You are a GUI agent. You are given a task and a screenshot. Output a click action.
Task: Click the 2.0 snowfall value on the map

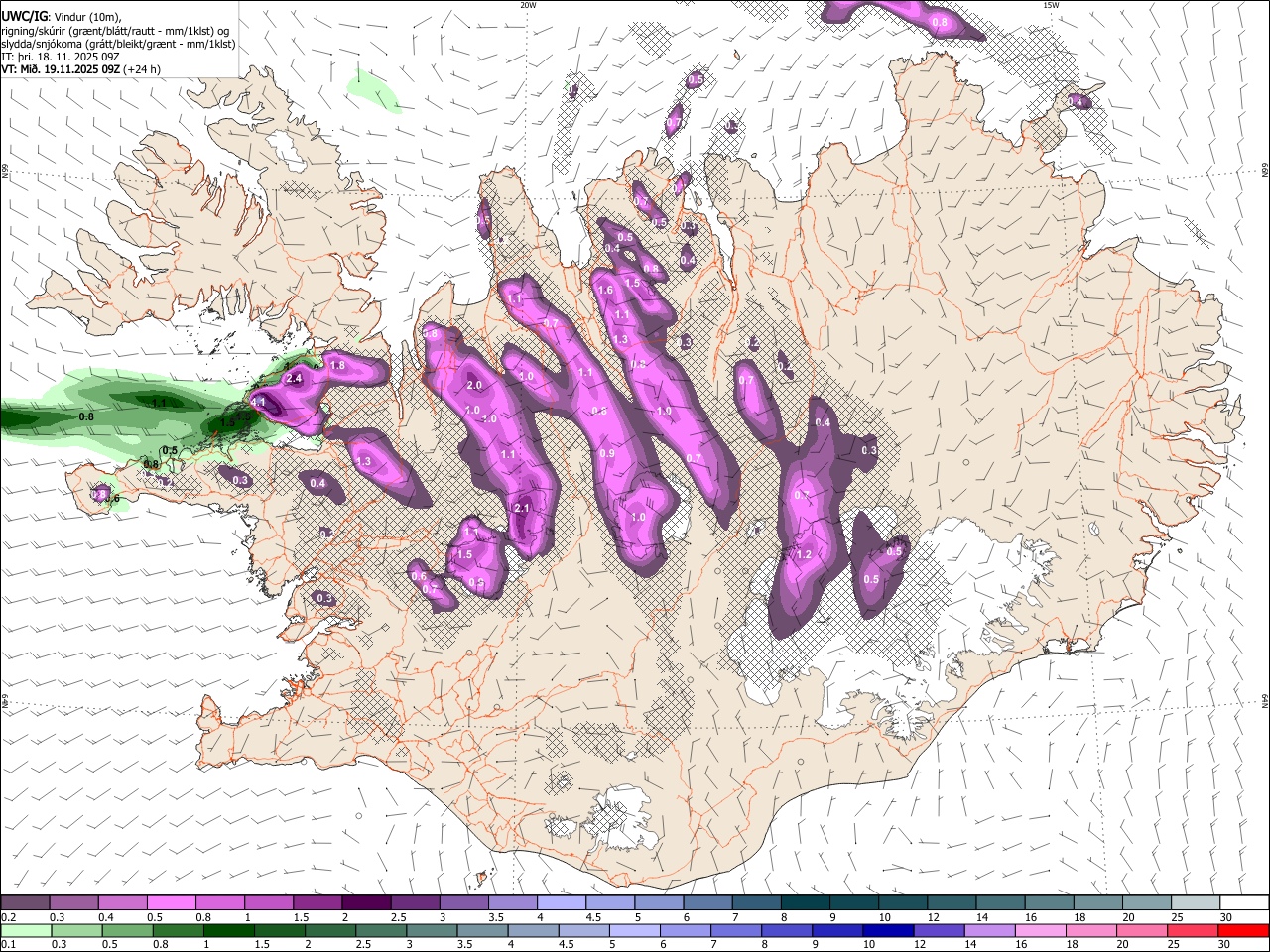point(473,385)
